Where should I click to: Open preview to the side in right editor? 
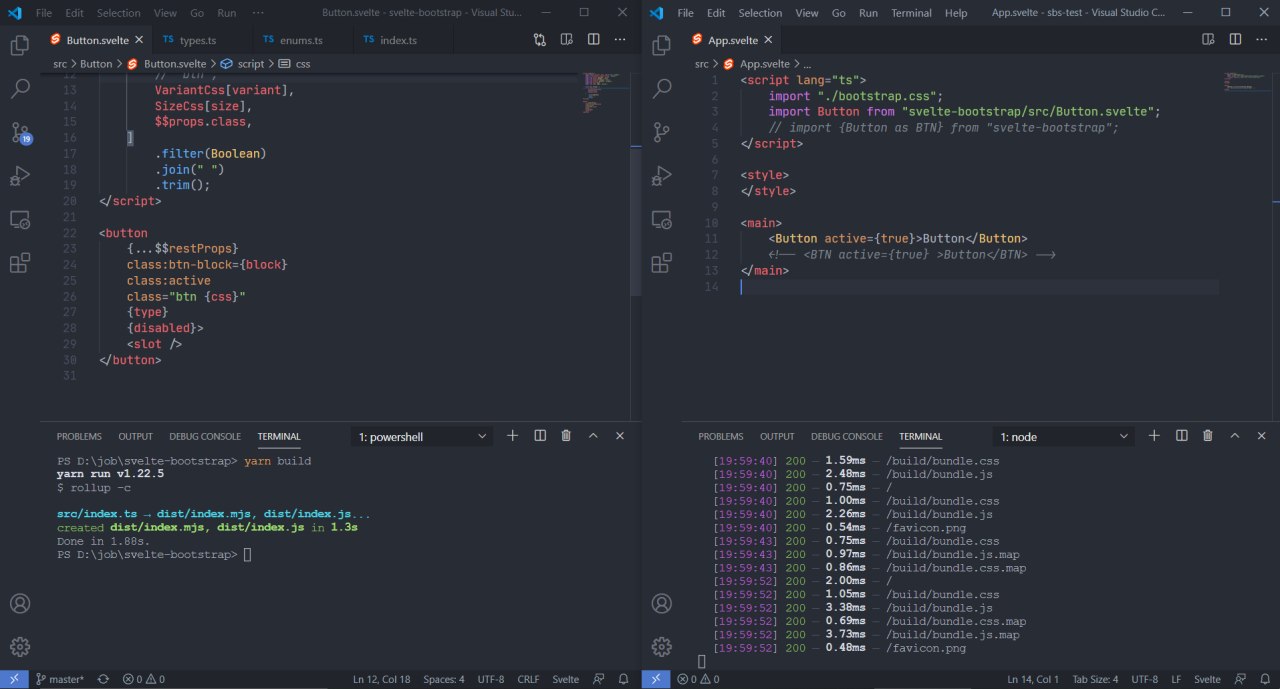coord(1208,40)
